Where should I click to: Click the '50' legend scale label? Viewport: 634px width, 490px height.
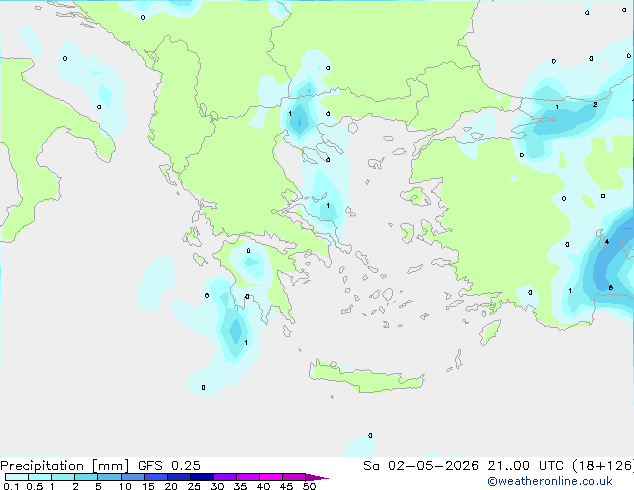click(x=309, y=486)
